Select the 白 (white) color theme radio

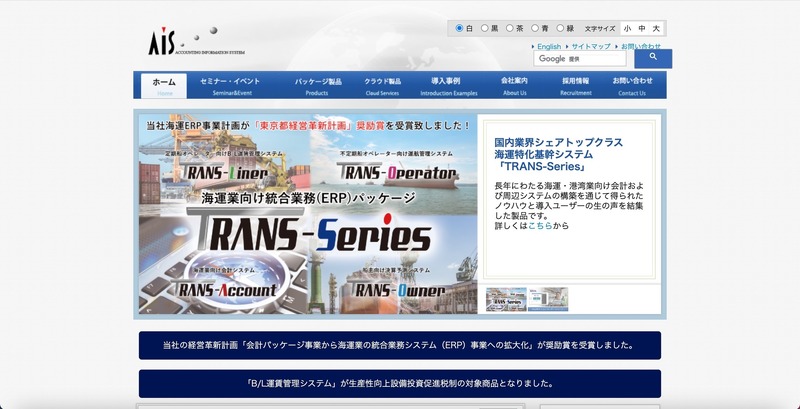pos(459,28)
